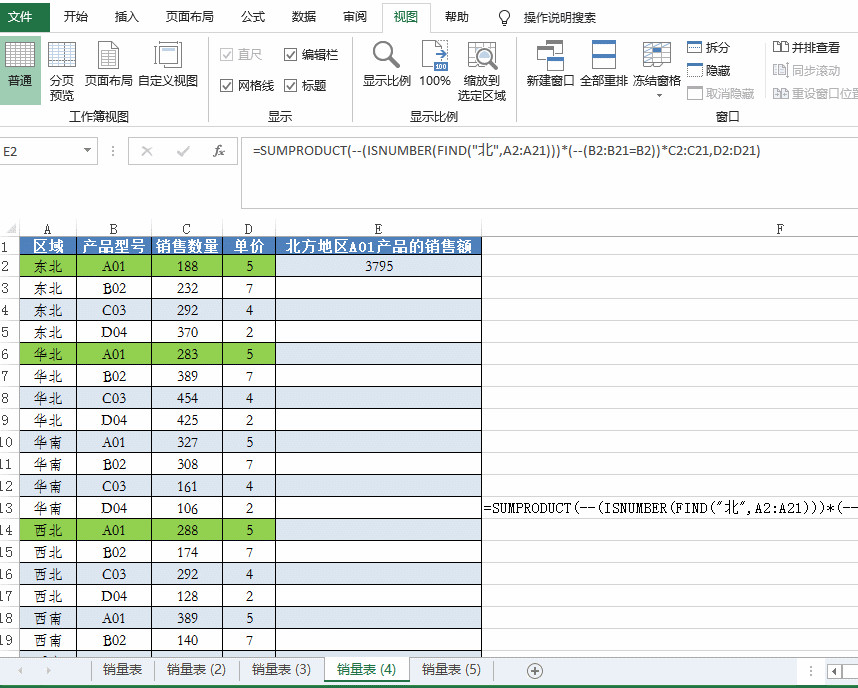The image size is (858, 688).
Task: Toggle the 标题 headings checkbox
Action: [x=291, y=86]
